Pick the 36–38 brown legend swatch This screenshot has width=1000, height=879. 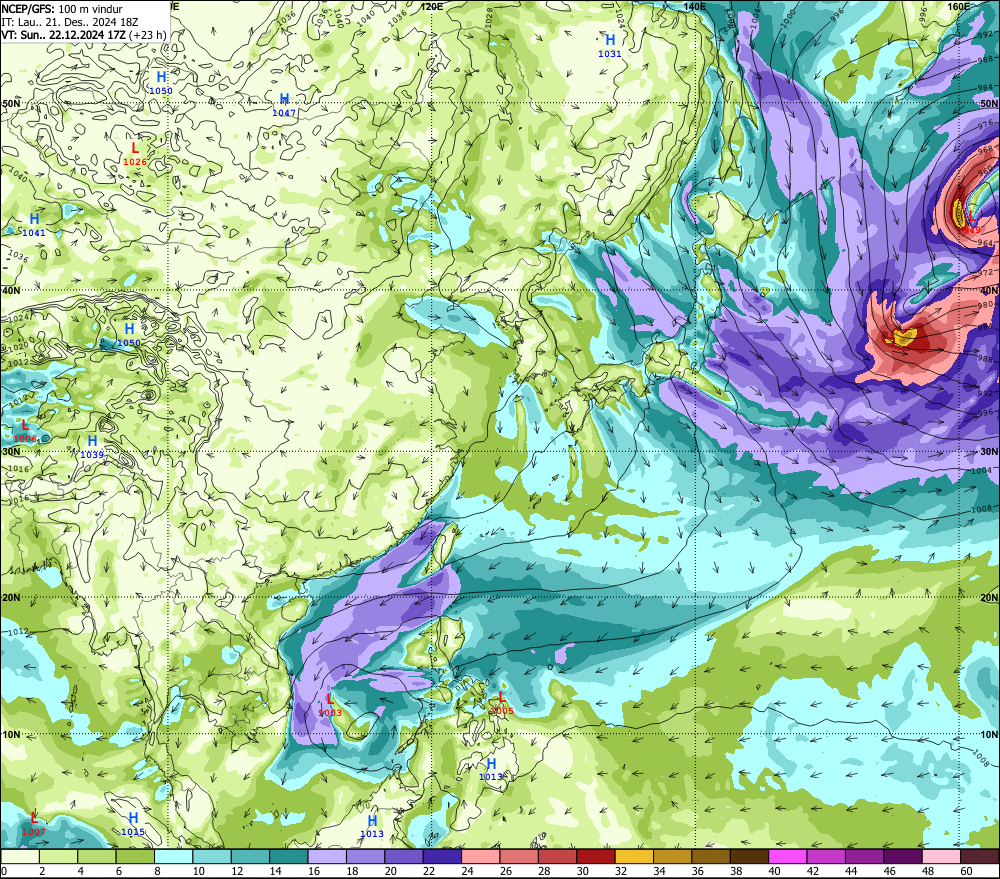click(x=710, y=856)
